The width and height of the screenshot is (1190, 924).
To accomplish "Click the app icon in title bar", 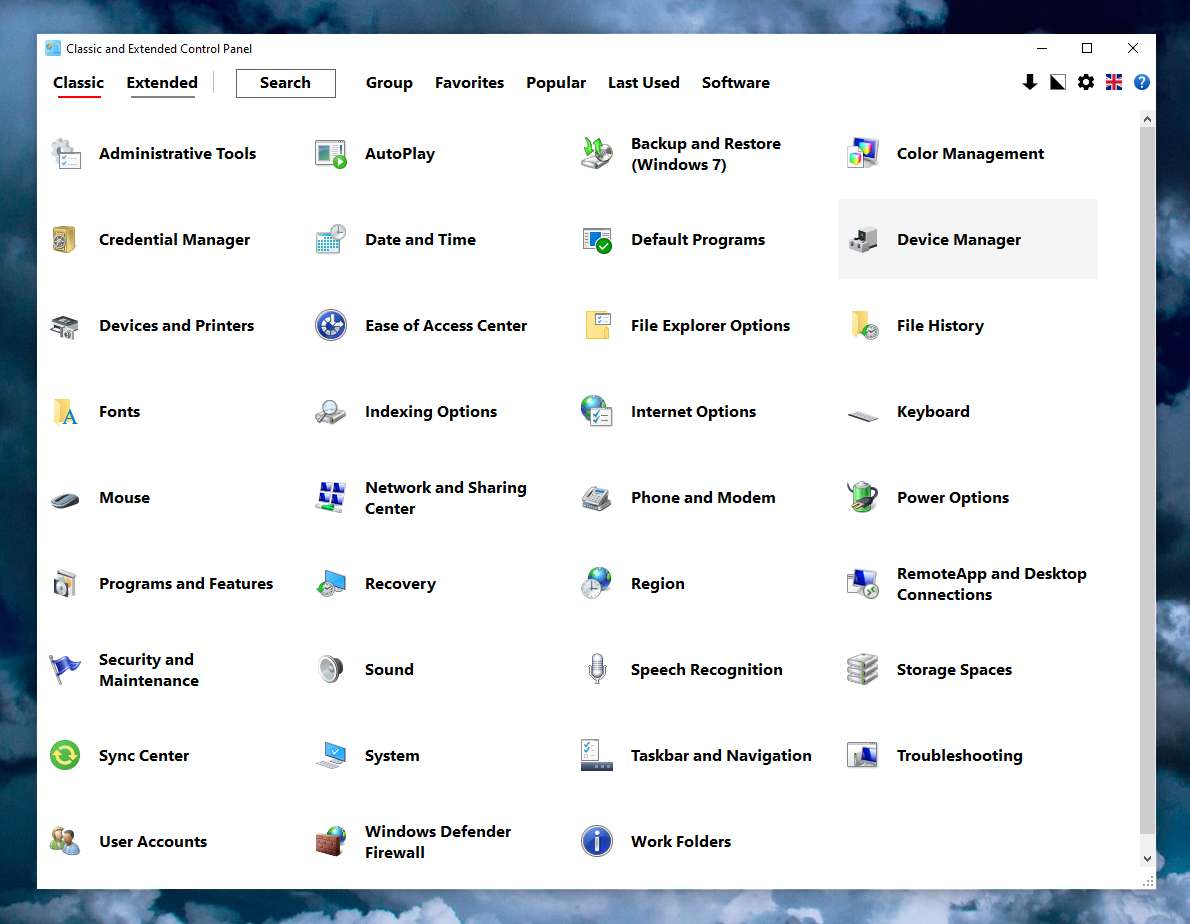I will [x=52, y=49].
